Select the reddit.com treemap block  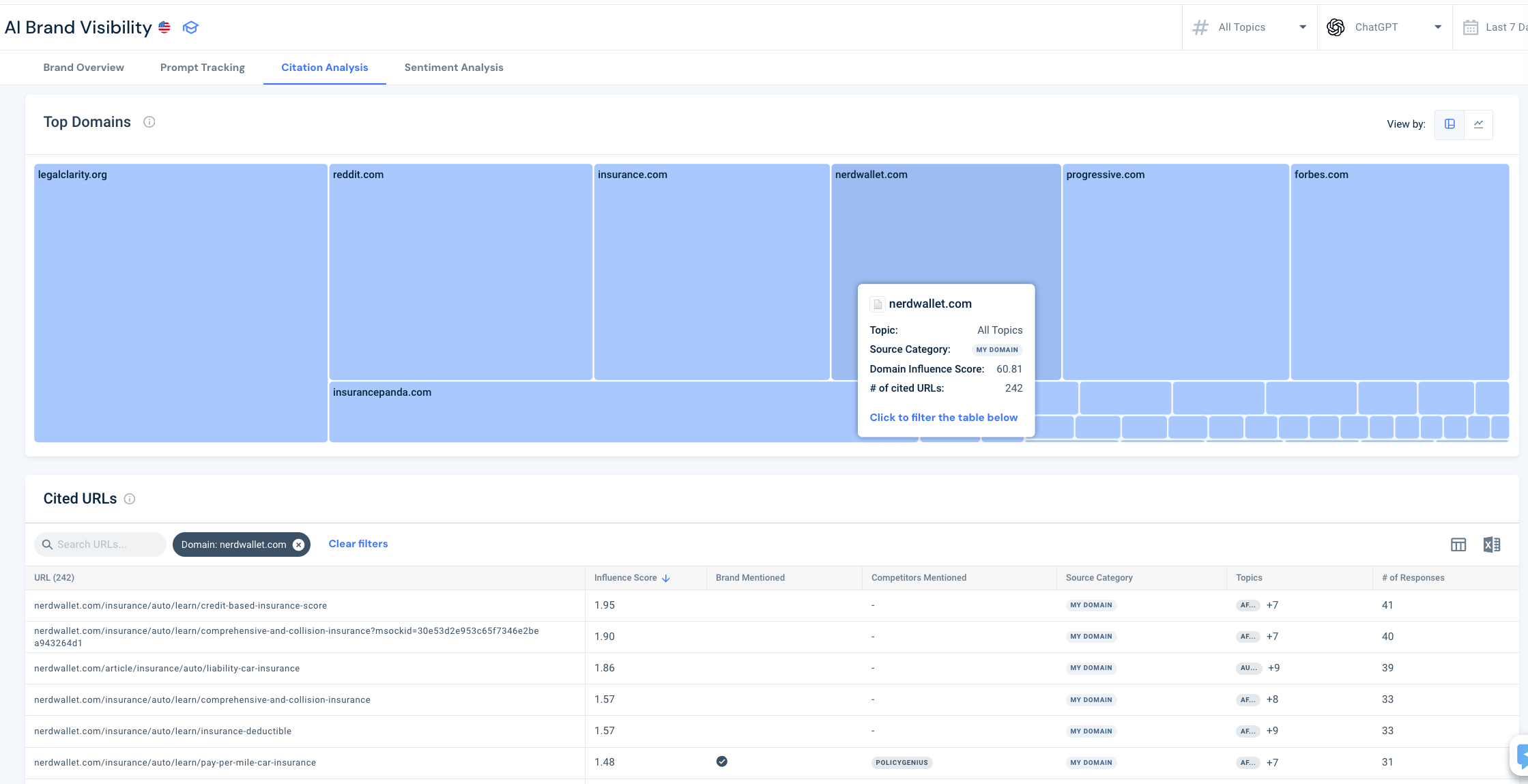coord(461,272)
